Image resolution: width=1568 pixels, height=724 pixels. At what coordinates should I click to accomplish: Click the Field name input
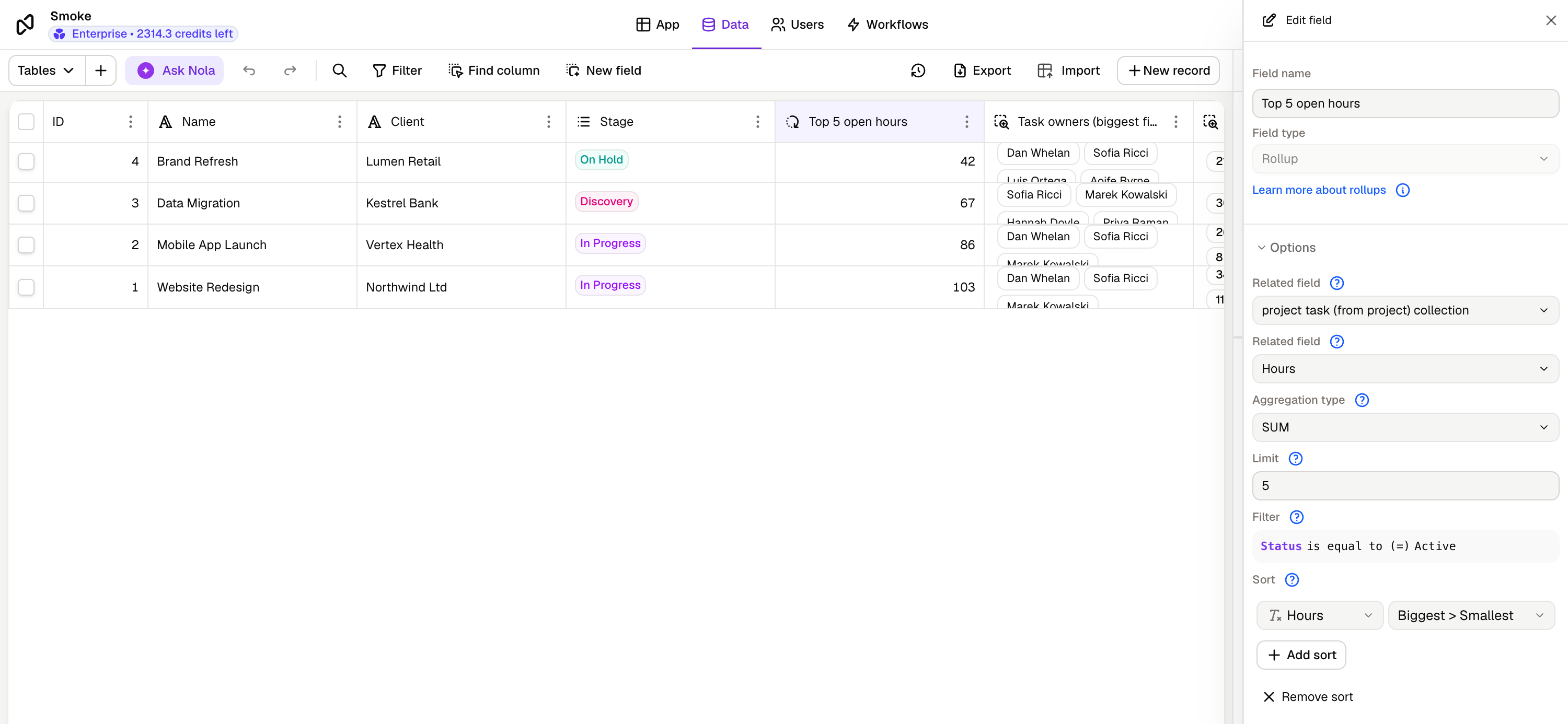coord(1405,103)
